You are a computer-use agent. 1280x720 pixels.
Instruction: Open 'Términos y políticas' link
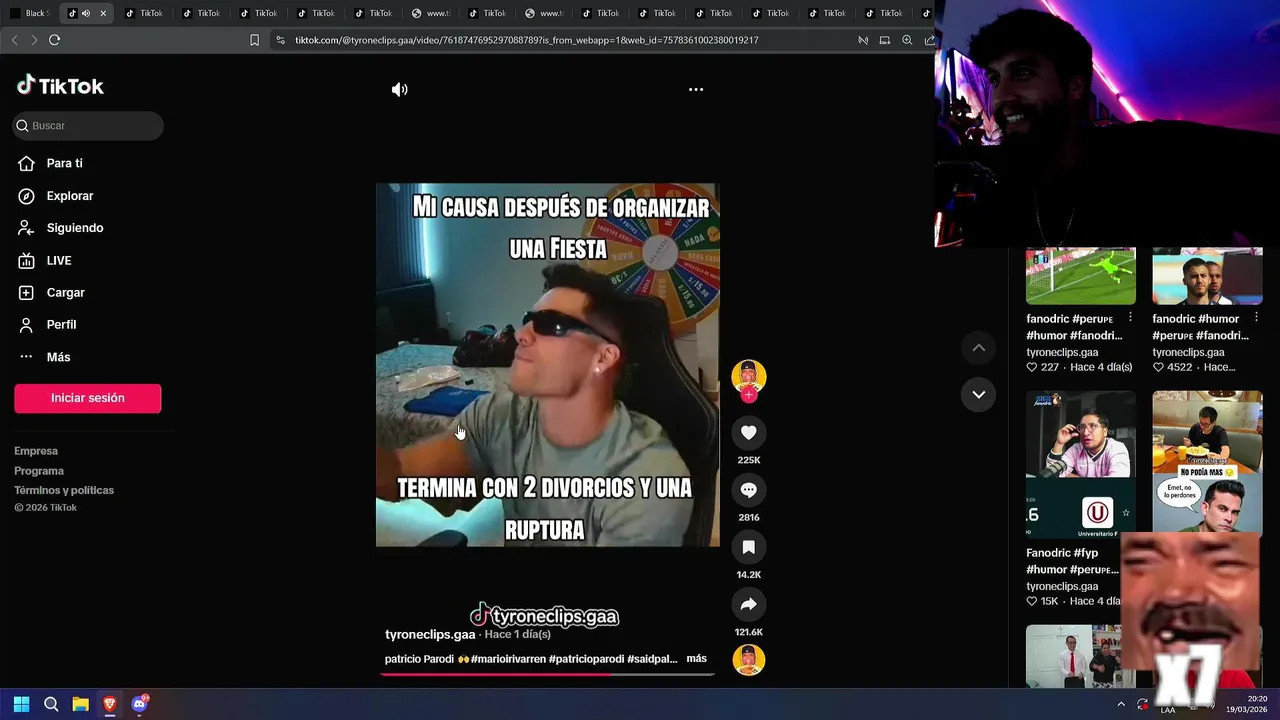click(64, 490)
